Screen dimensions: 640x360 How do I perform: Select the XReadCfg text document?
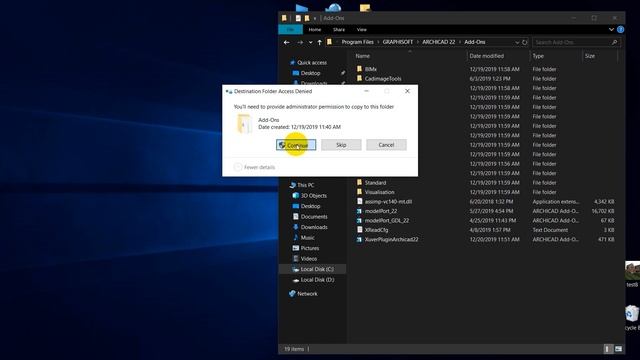pyautogui.click(x=376, y=230)
